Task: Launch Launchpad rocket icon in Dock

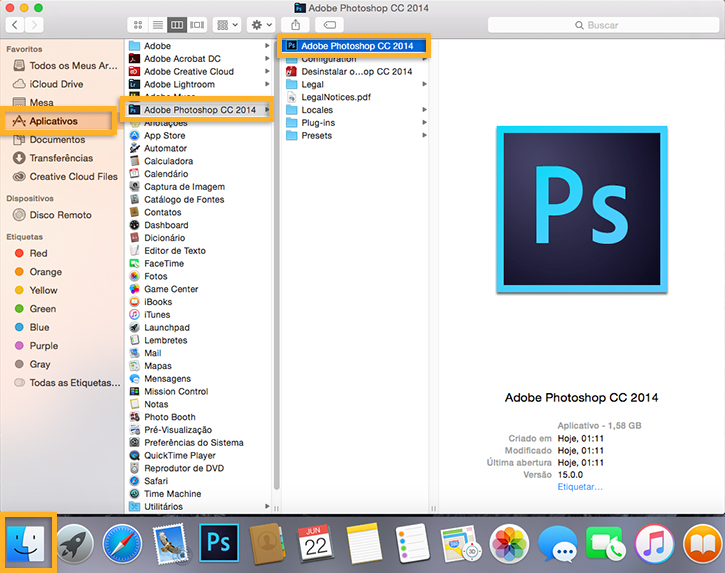Action: (75, 544)
